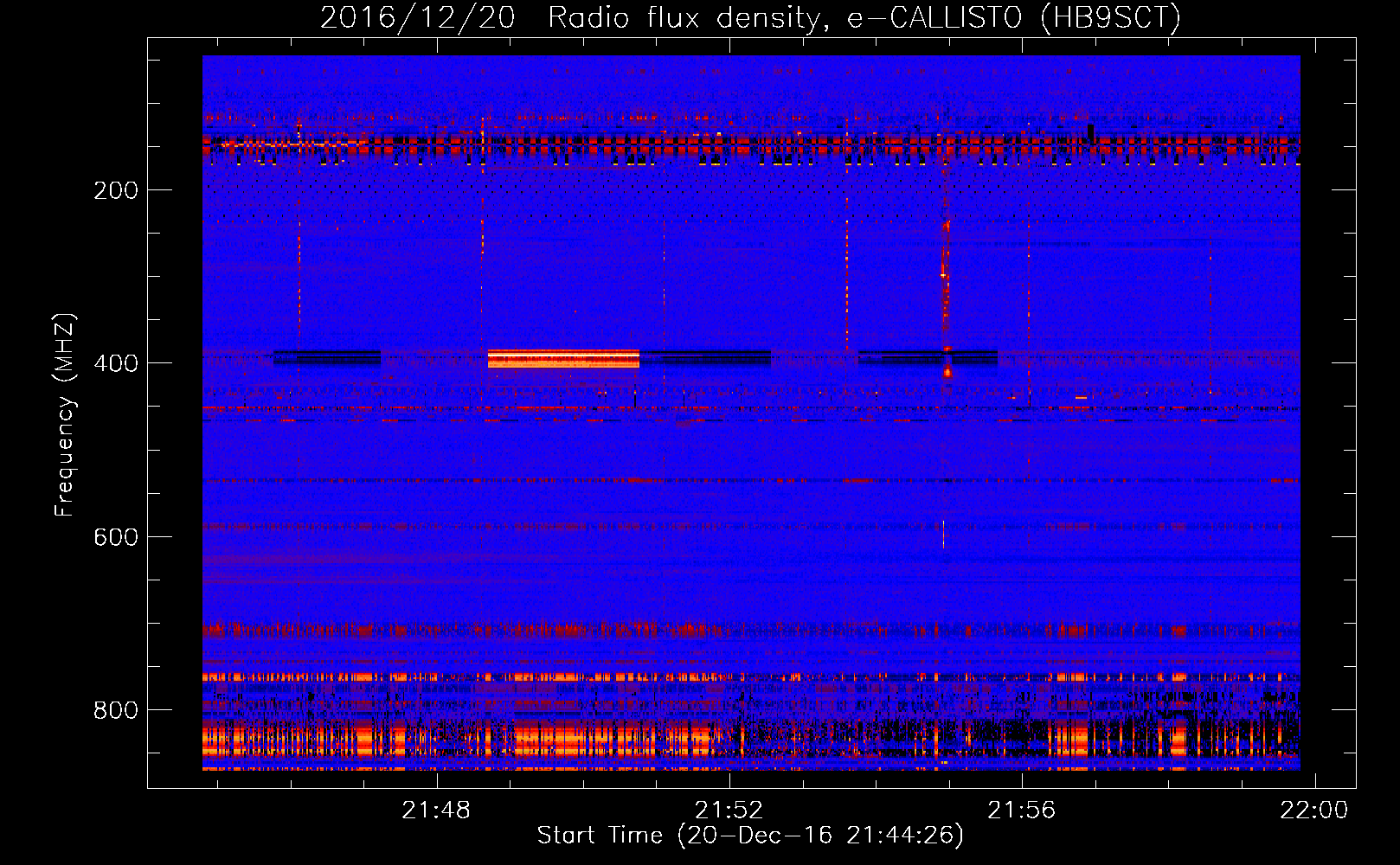Click the 22:00 time tick label
The height and width of the screenshot is (865, 1400).
(x=1314, y=811)
